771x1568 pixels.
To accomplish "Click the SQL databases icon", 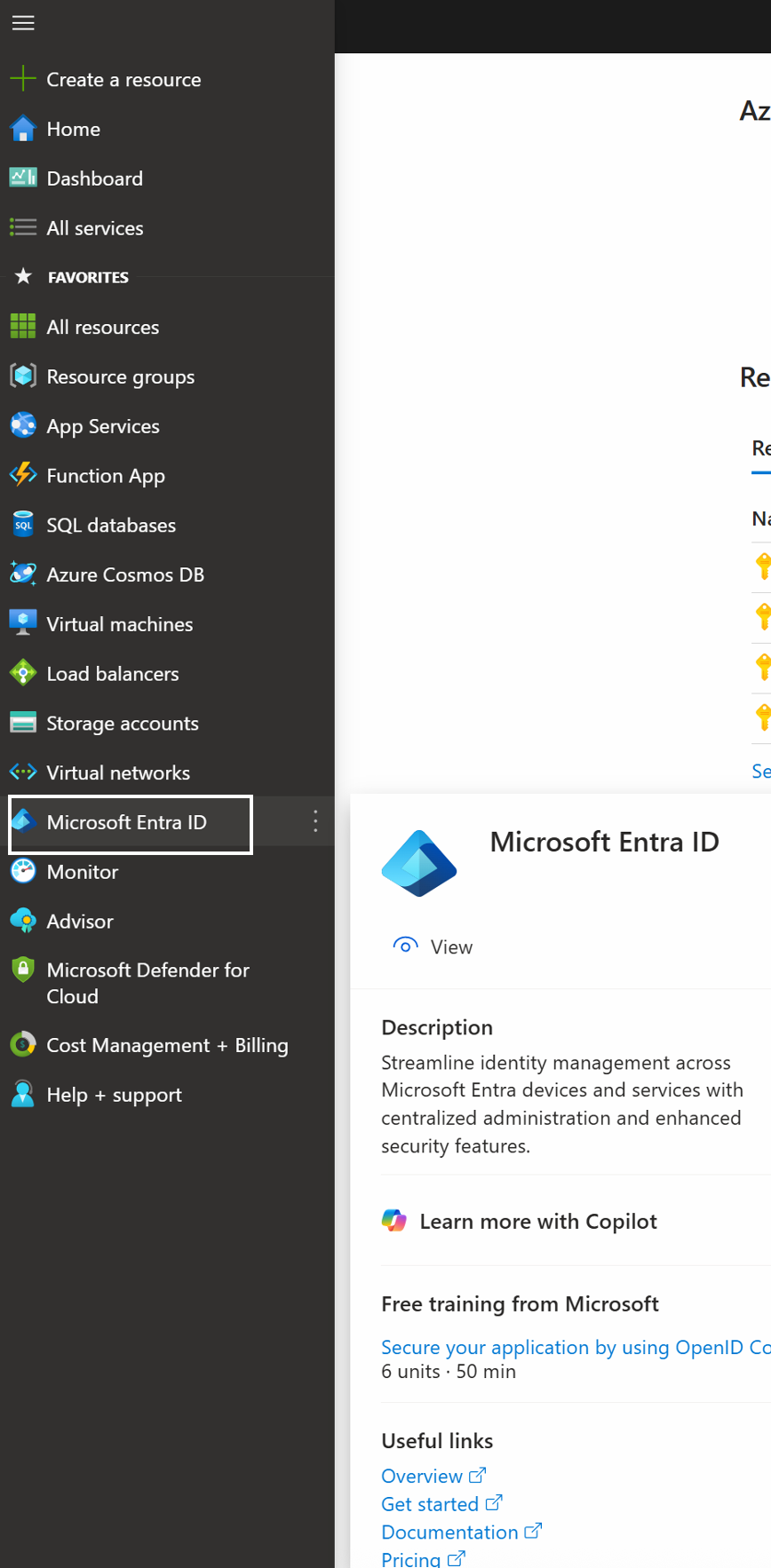I will click(23, 525).
